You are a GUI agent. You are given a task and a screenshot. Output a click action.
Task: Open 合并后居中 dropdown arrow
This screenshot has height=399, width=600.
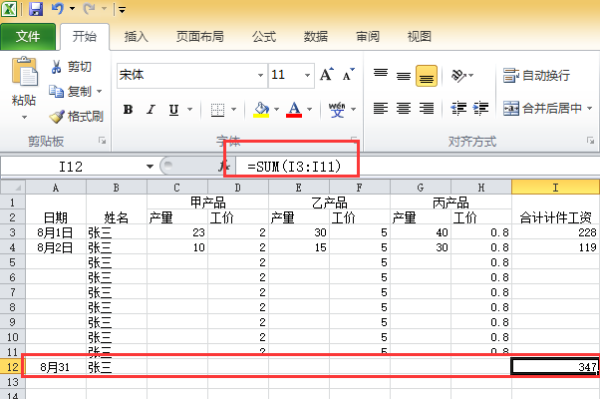point(590,109)
